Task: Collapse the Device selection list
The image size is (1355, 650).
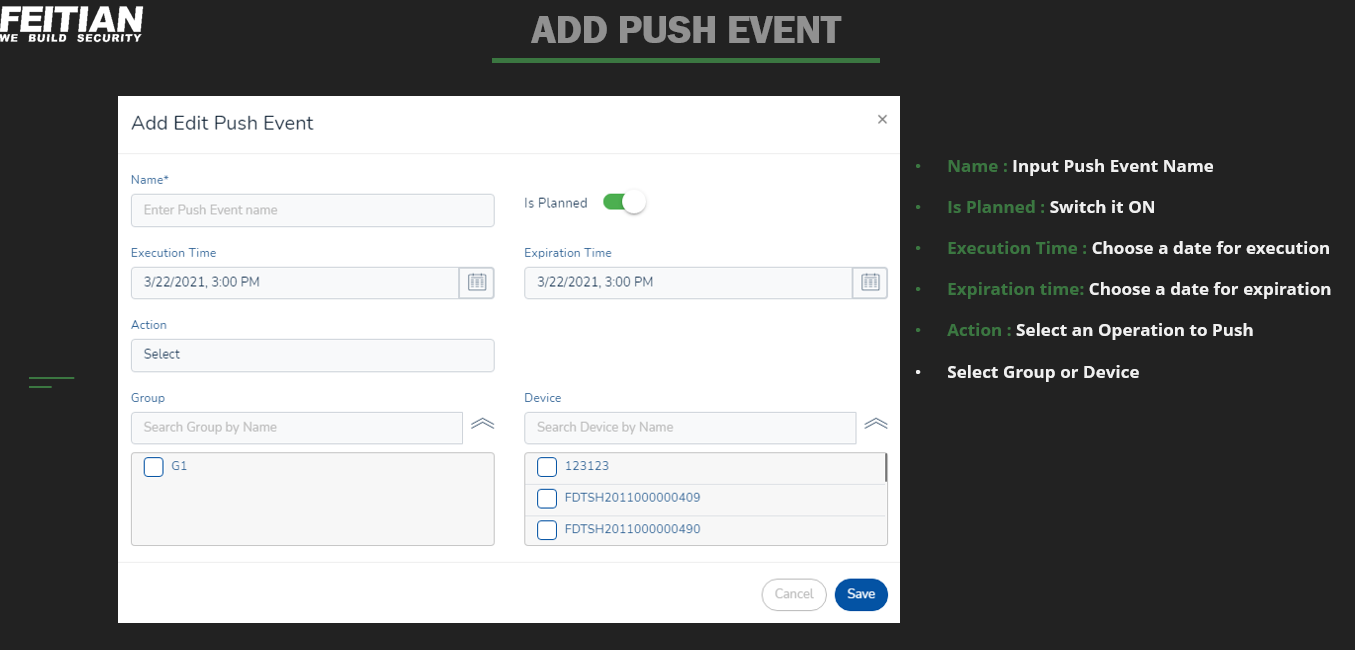Action: click(875, 423)
